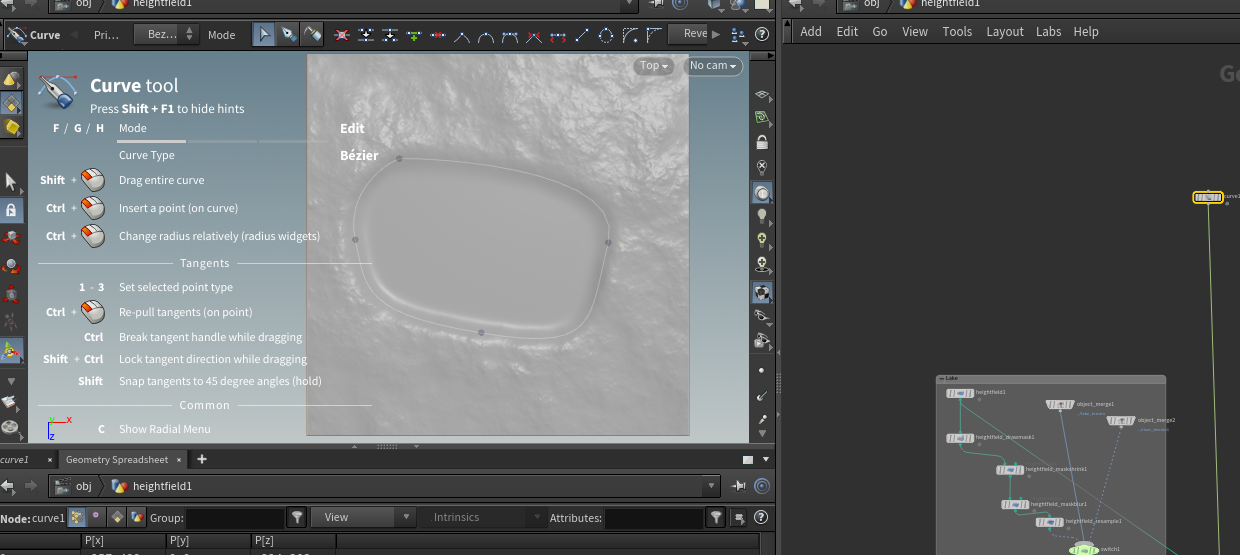Click the obj path segment in spreadsheet
The height and width of the screenshot is (555, 1240).
point(83,486)
